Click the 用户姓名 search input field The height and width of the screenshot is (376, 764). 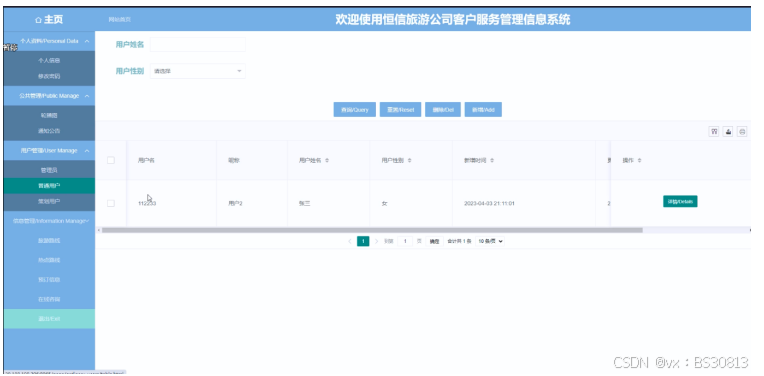coord(197,44)
